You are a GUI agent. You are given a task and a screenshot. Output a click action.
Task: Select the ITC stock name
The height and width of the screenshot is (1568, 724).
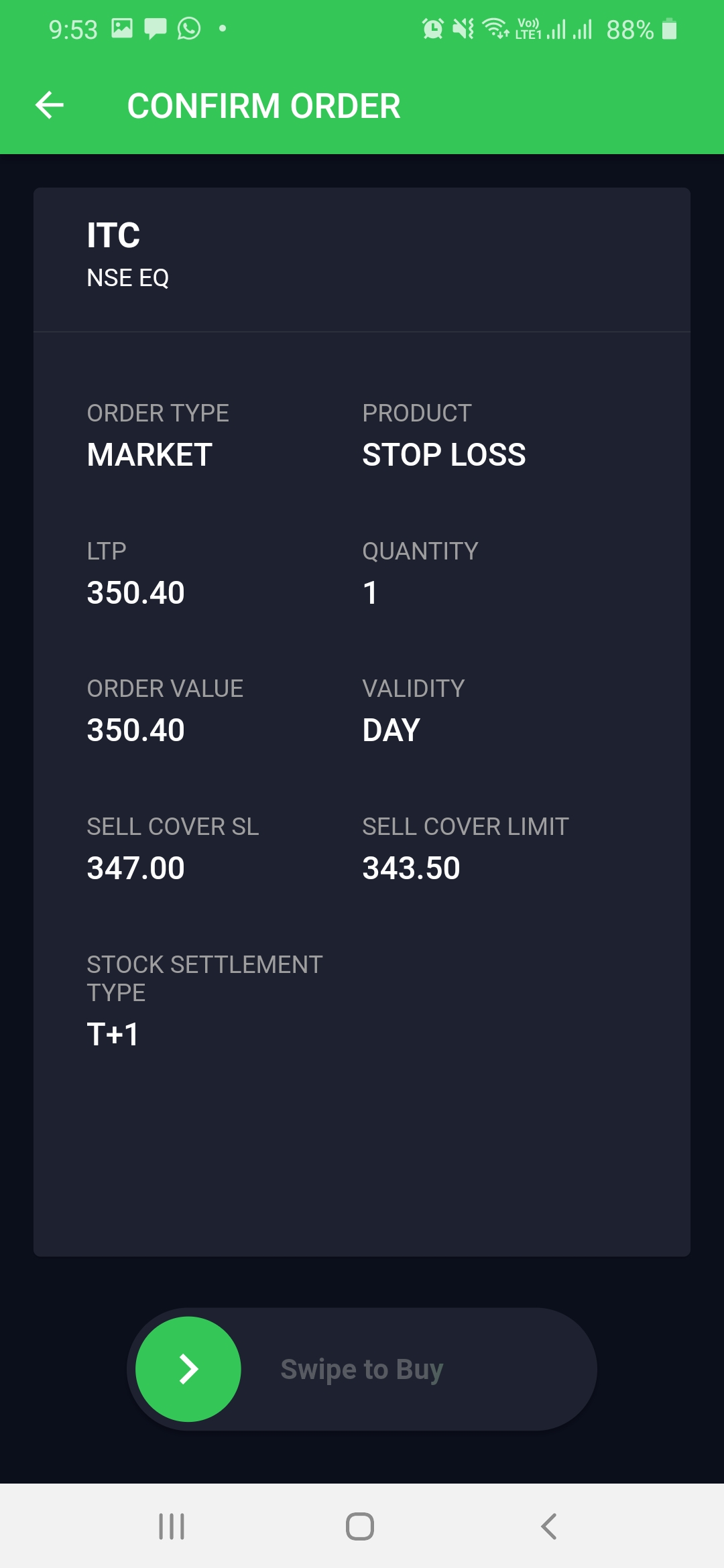[113, 236]
